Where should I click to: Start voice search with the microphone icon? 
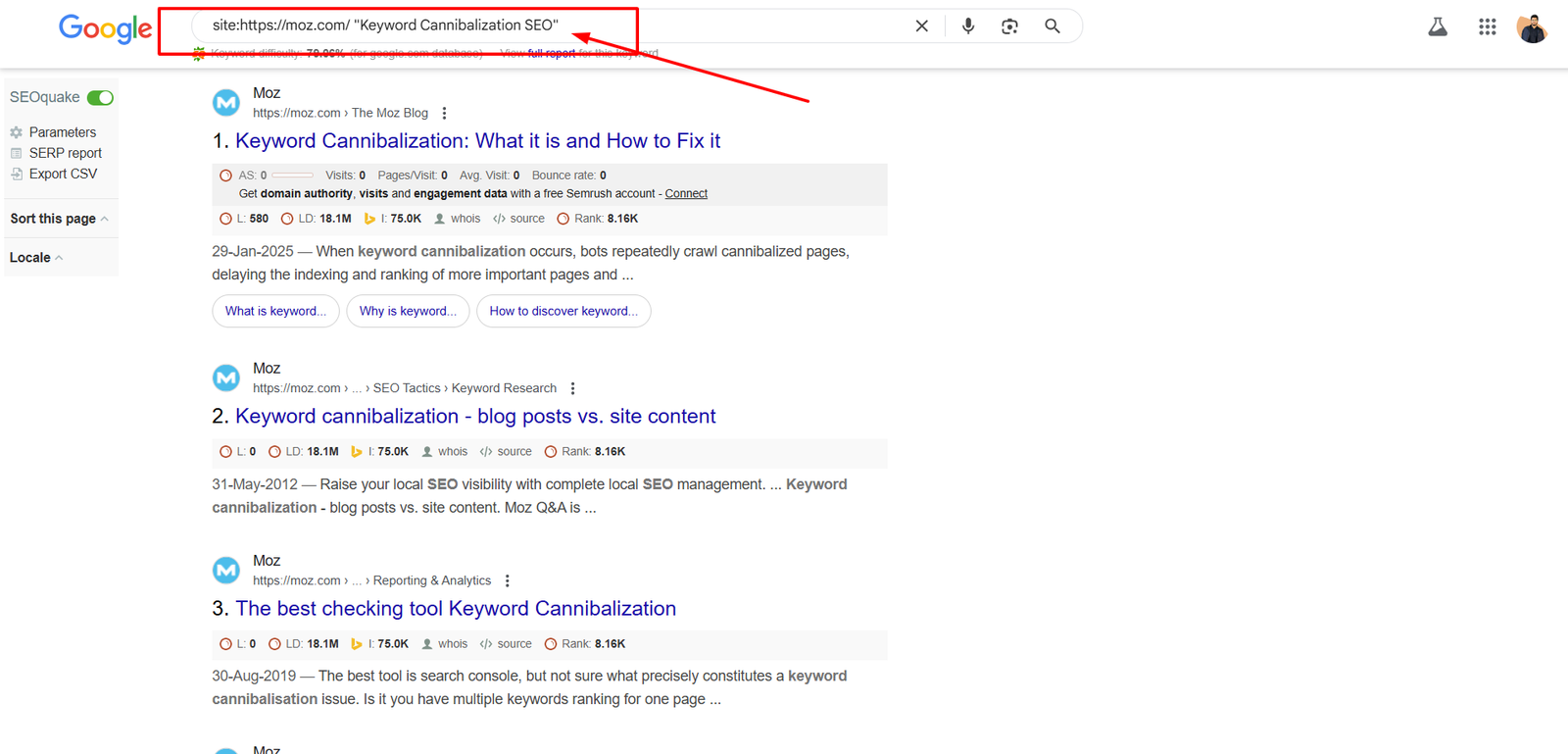(968, 26)
